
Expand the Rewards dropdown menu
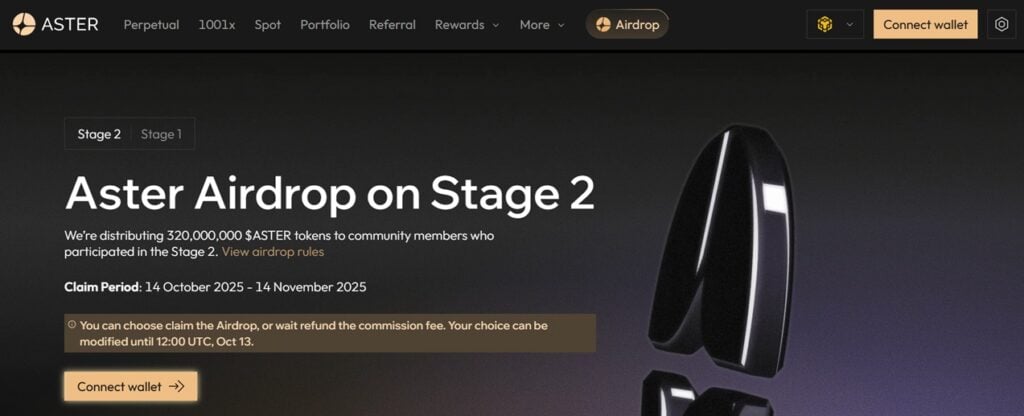467,25
